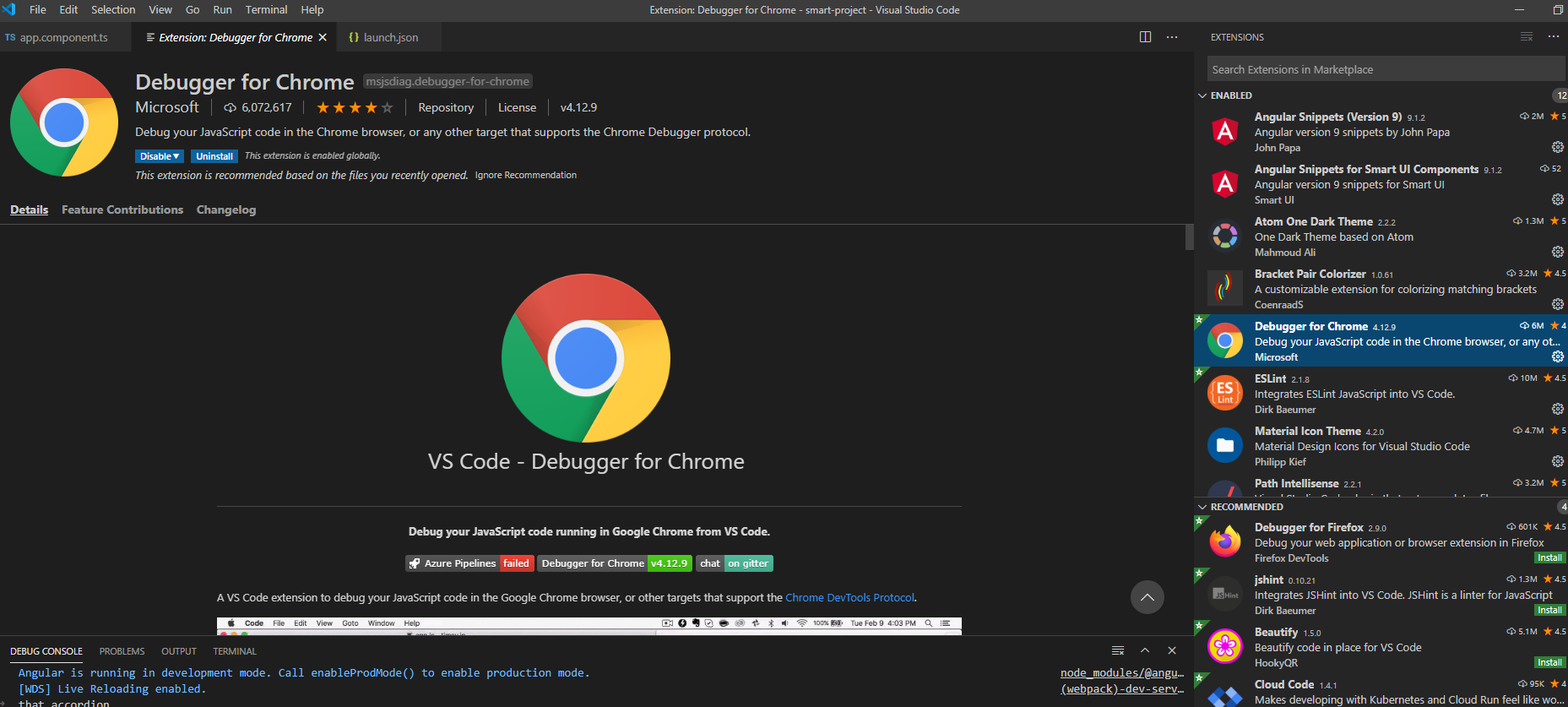Open the Help menu

312,9
